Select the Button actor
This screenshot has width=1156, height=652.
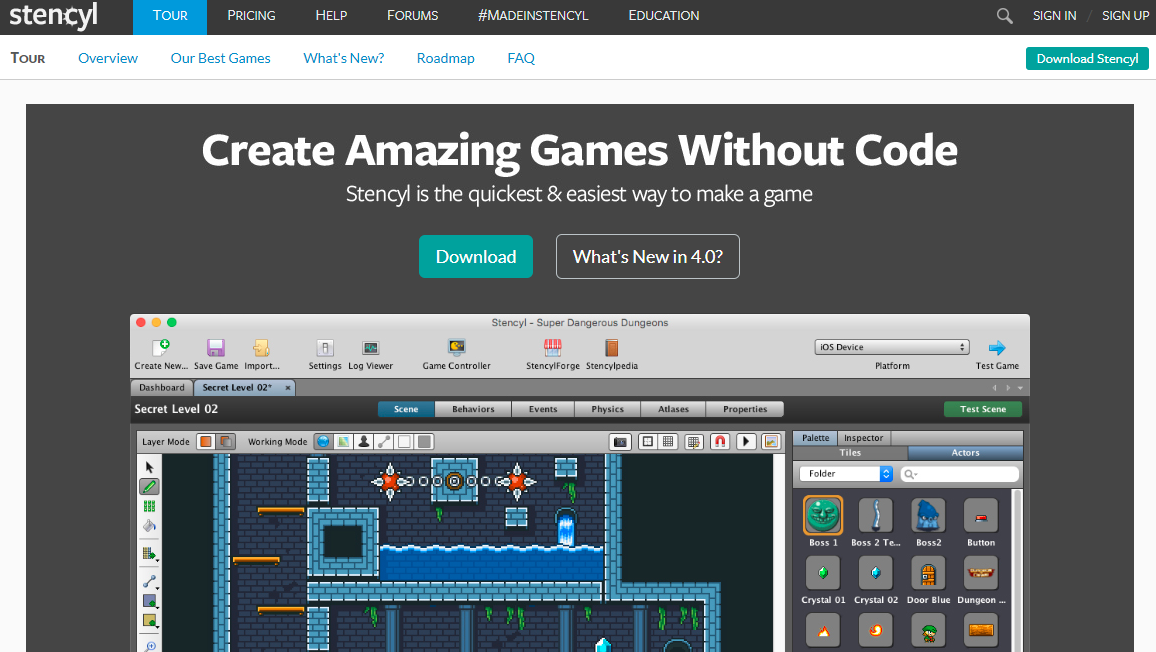[x=981, y=516]
